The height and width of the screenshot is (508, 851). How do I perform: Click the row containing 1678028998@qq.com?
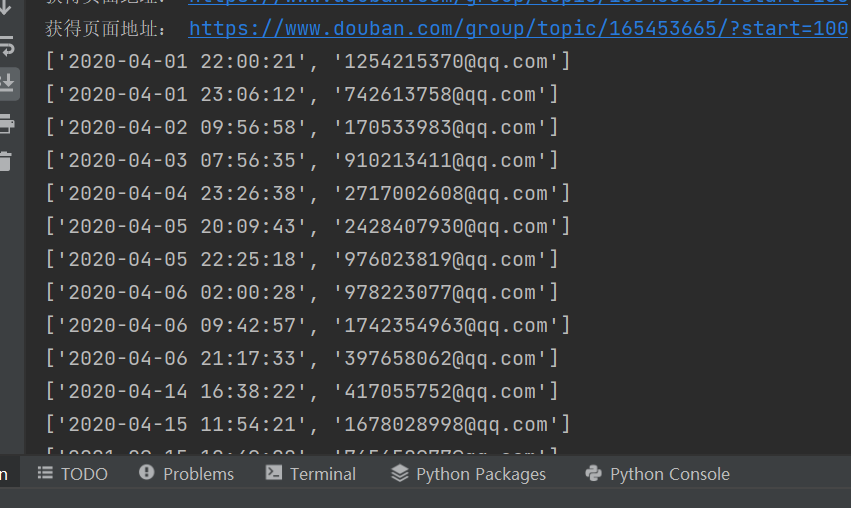308,425
